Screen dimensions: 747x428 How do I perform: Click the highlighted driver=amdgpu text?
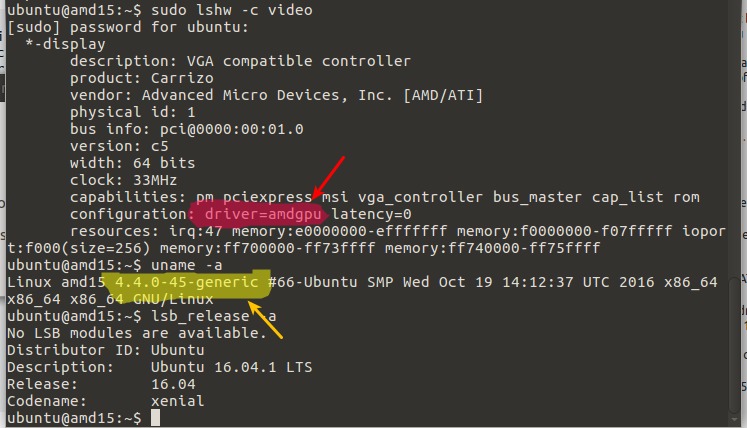click(262, 214)
